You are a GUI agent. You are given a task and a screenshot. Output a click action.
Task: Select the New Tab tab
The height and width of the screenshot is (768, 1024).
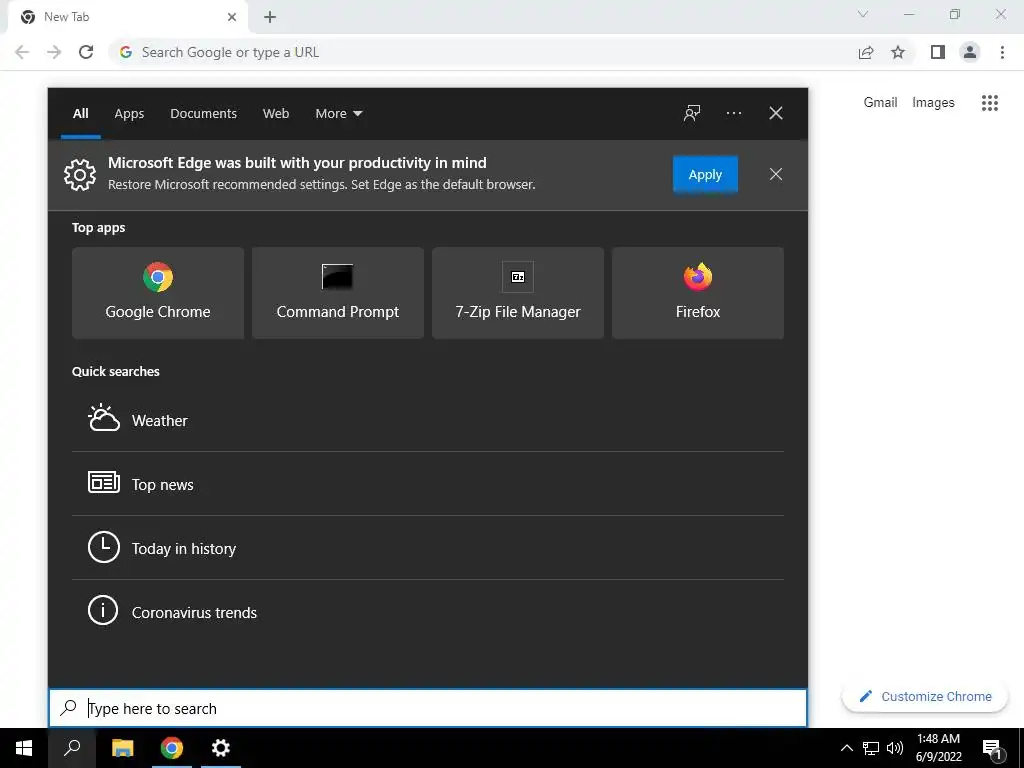click(127, 17)
